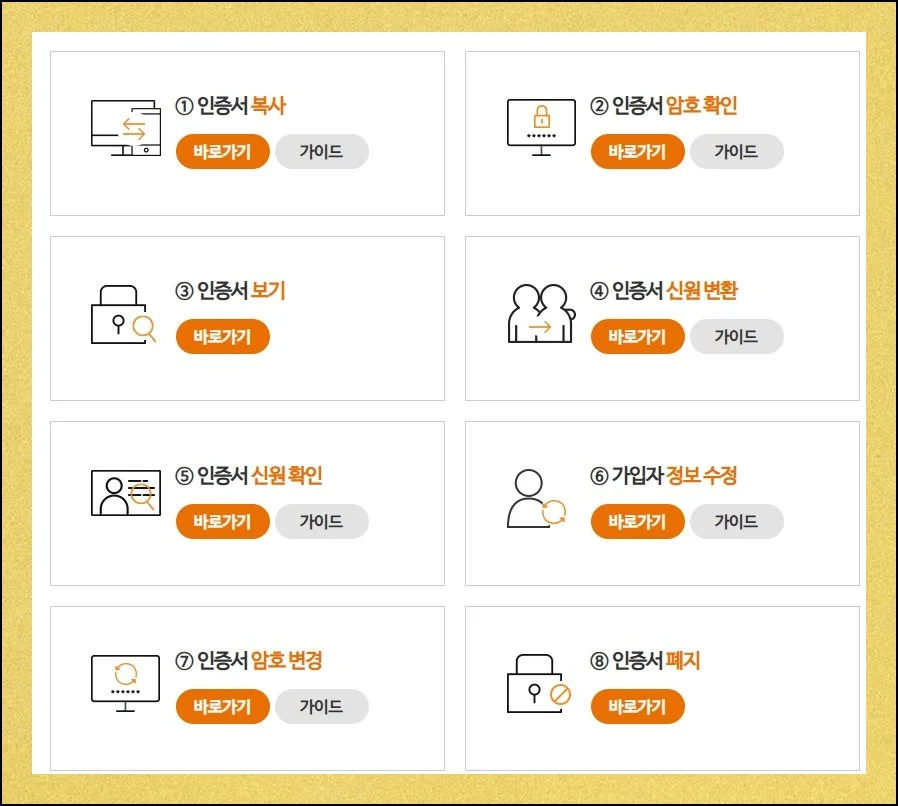The width and height of the screenshot is (898, 806).
Task: Open the 가이드 for 인증서 암호 확인
Action: [x=737, y=152]
